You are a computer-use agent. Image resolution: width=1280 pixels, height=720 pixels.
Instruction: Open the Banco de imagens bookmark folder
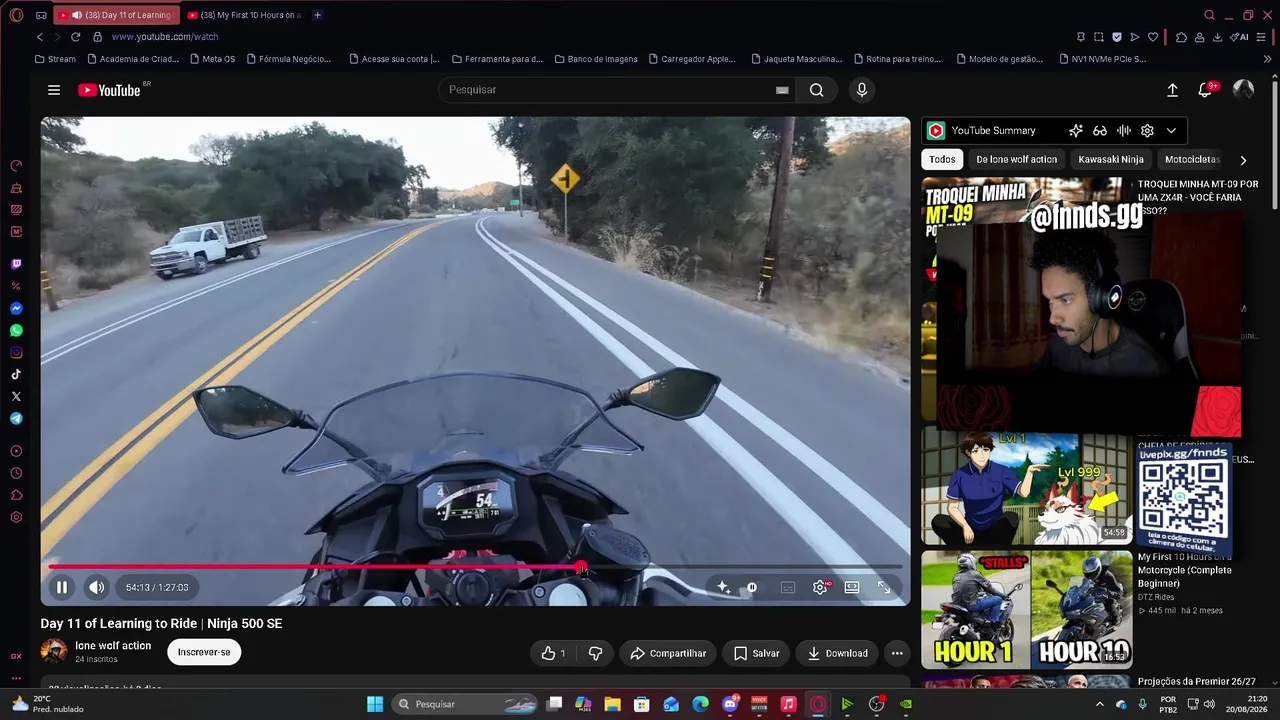[x=595, y=59]
